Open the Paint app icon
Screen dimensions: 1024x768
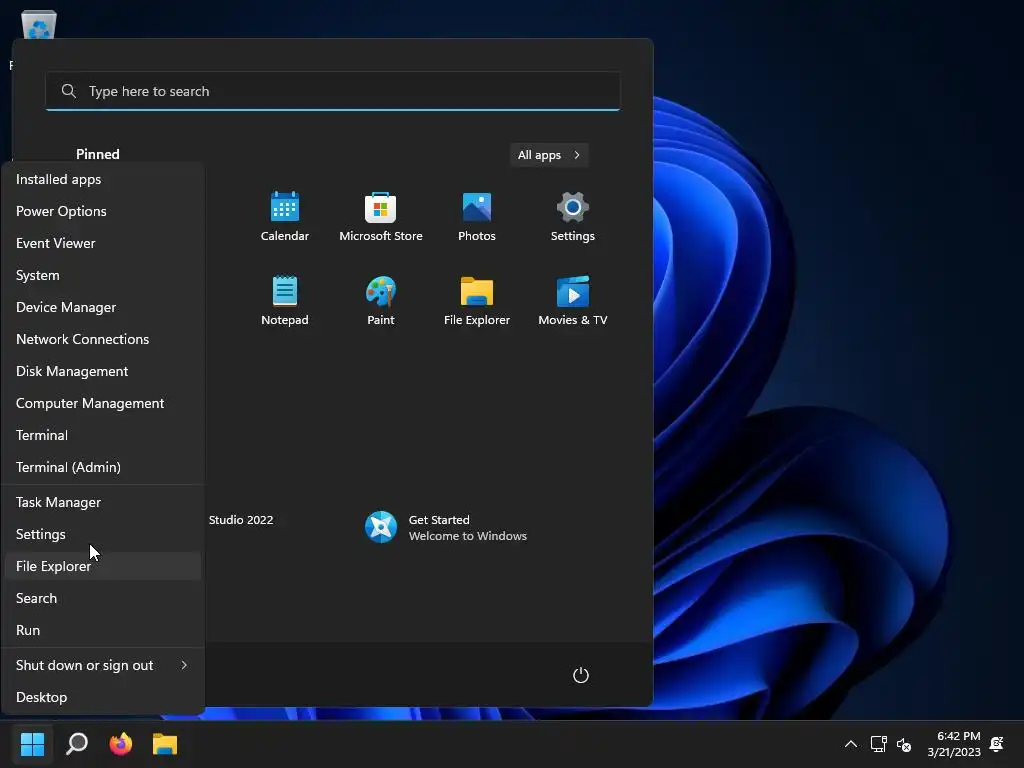click(x=381, y=300)
